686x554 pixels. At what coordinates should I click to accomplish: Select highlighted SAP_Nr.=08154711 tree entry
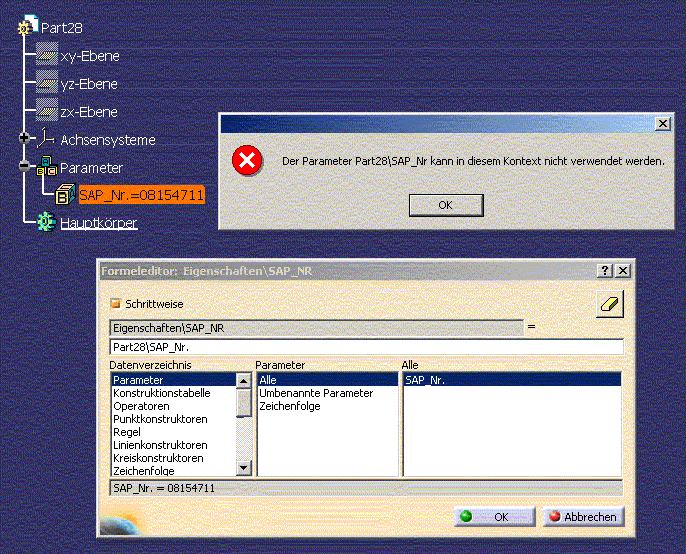142,195
